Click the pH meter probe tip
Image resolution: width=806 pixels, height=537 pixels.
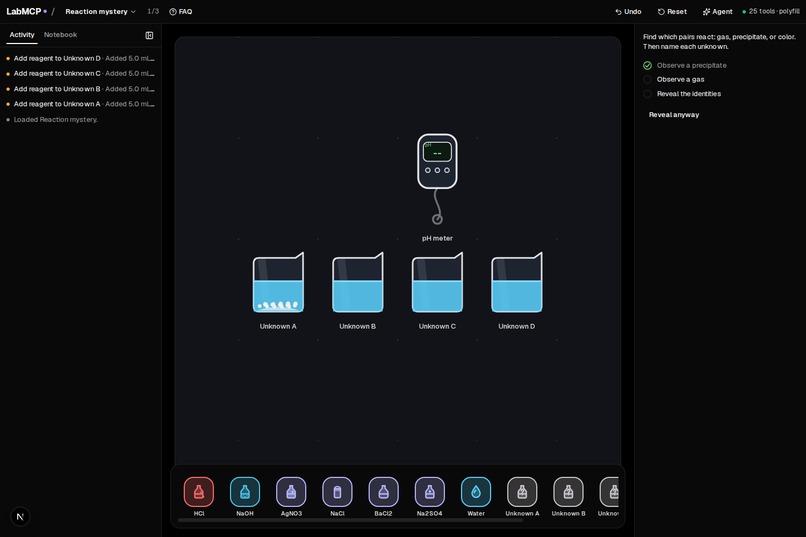(x=437, y=219)
